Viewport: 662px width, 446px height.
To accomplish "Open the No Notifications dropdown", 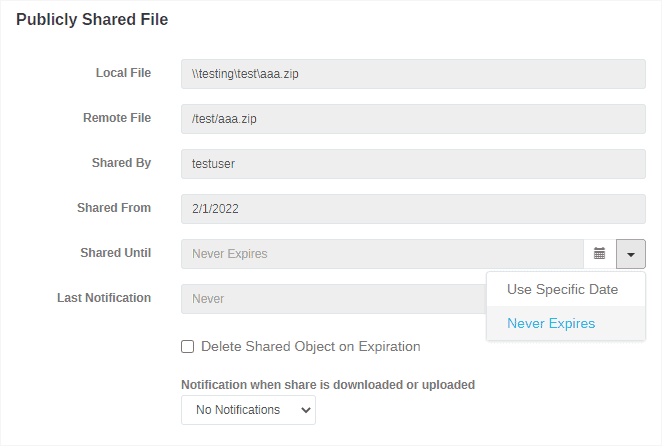I will point(248,410).
